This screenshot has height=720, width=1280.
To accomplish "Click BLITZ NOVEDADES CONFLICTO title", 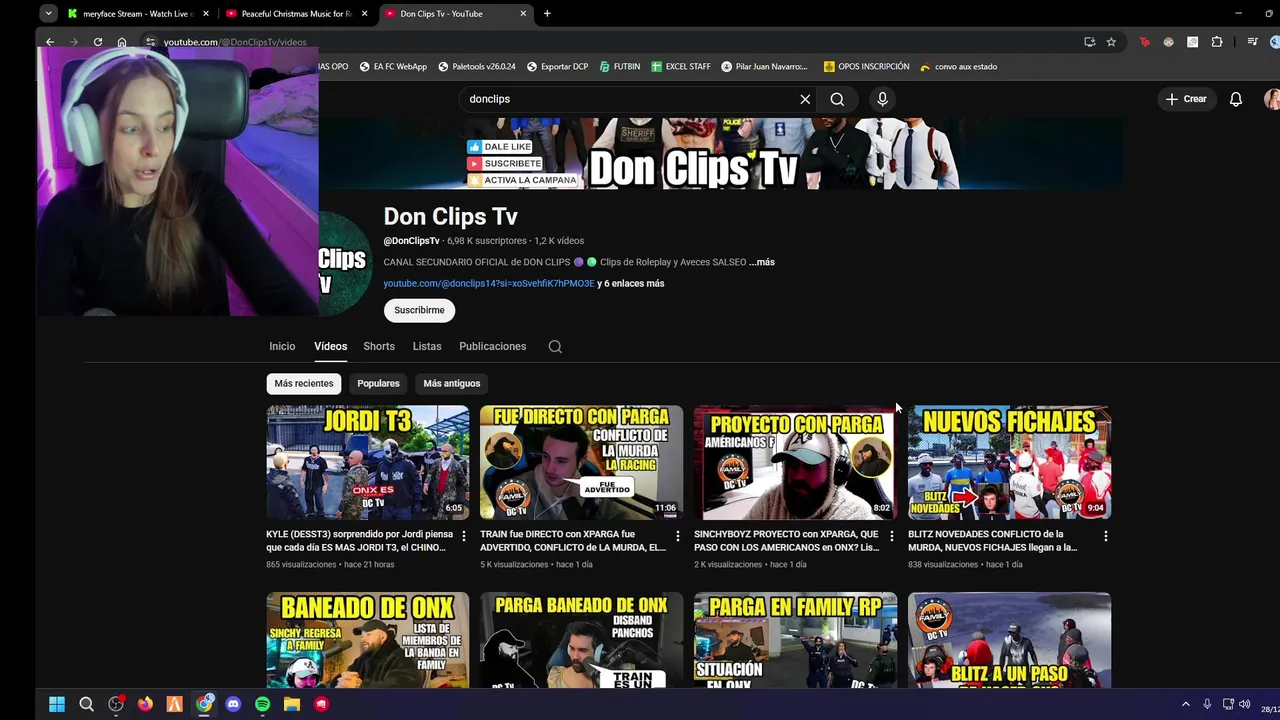I will (993, 541).
